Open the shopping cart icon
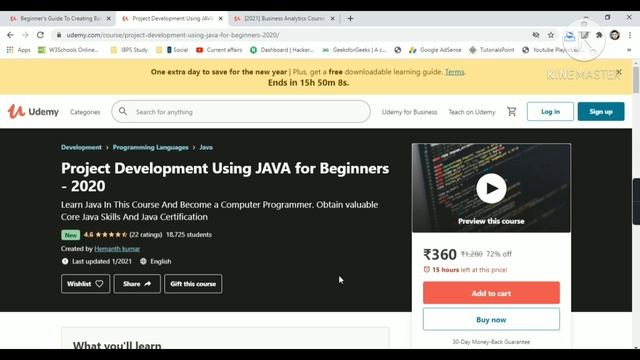 [x=511, y=111]
